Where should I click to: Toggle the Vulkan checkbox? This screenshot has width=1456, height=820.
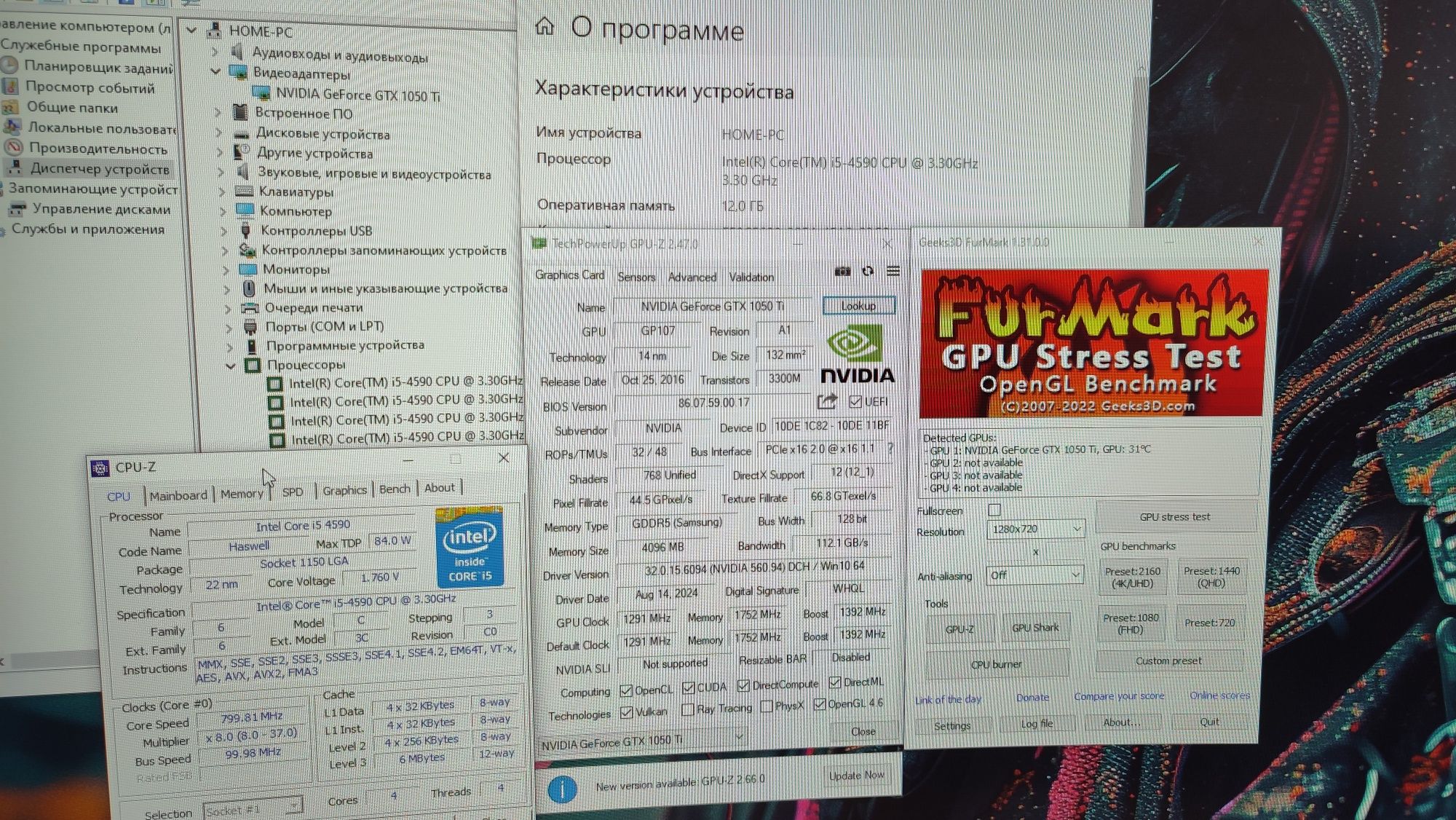coord(627,712)
